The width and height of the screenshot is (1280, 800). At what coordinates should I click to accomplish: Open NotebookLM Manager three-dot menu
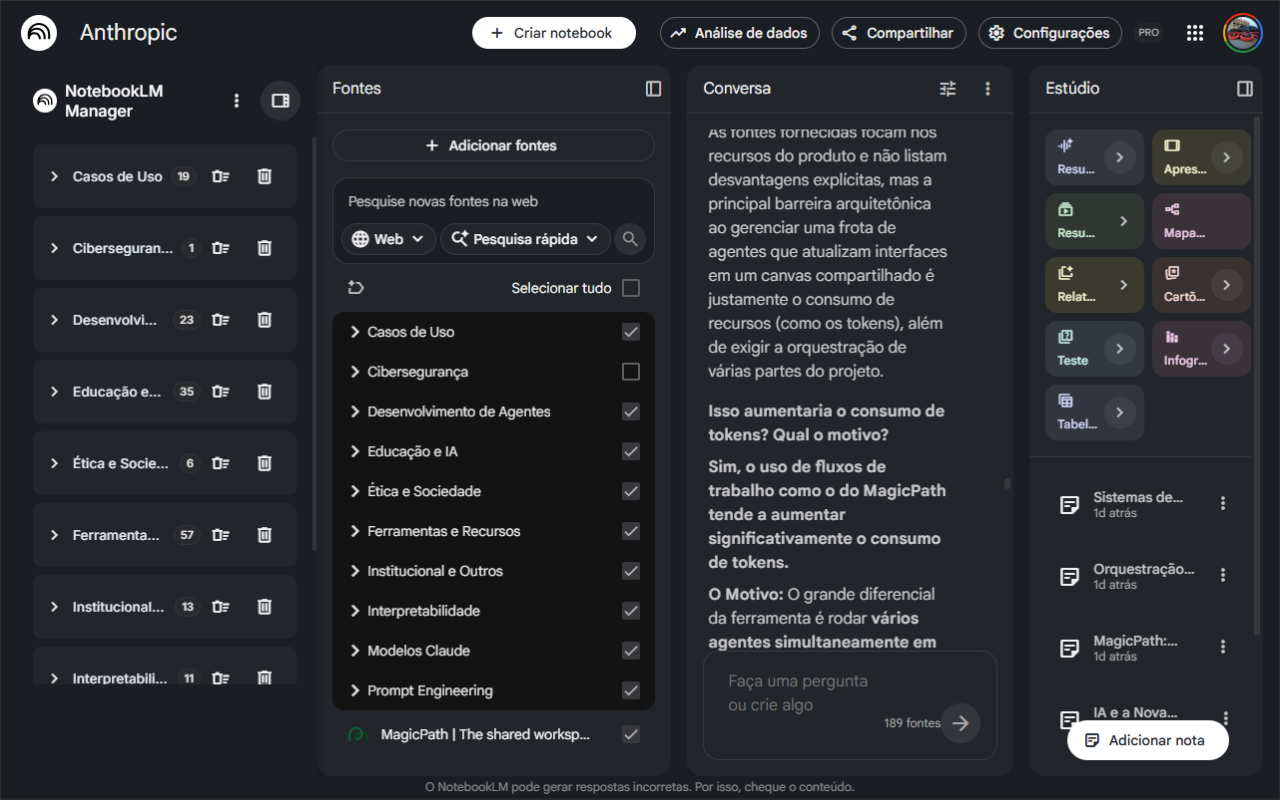pos(236,100)
